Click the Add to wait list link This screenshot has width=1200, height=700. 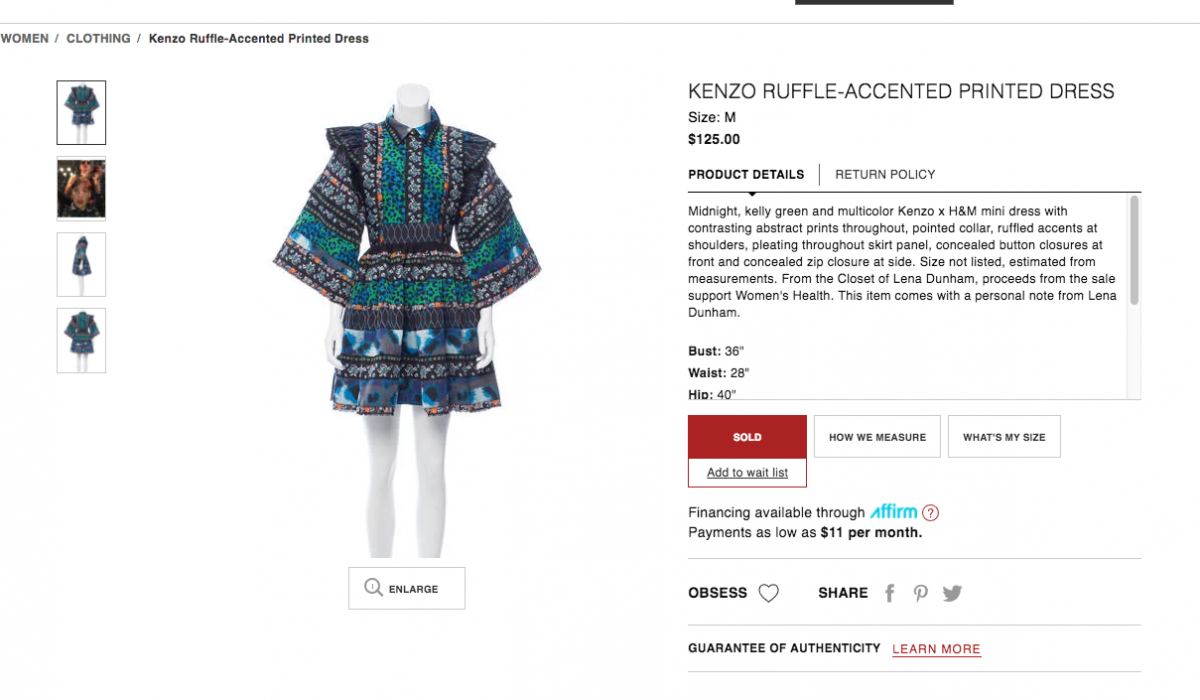[747, 473]
